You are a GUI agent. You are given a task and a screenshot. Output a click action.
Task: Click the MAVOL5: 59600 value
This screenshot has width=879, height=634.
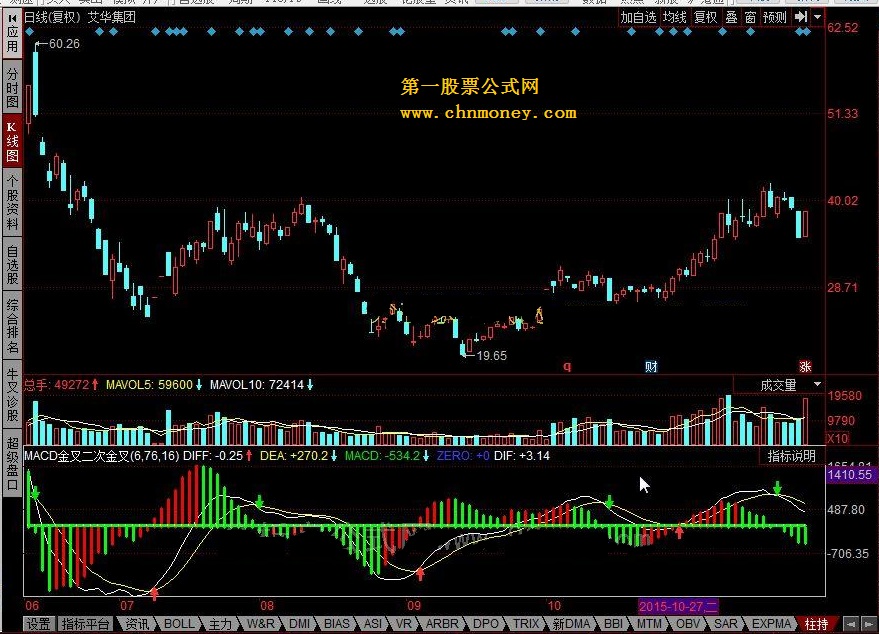click(150, 385)
